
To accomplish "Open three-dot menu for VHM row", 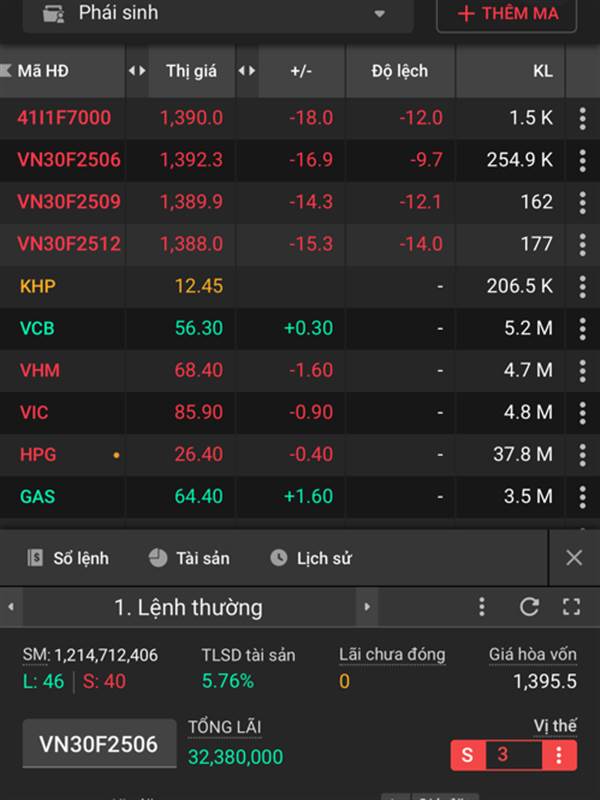I will [x=583, y=371].
